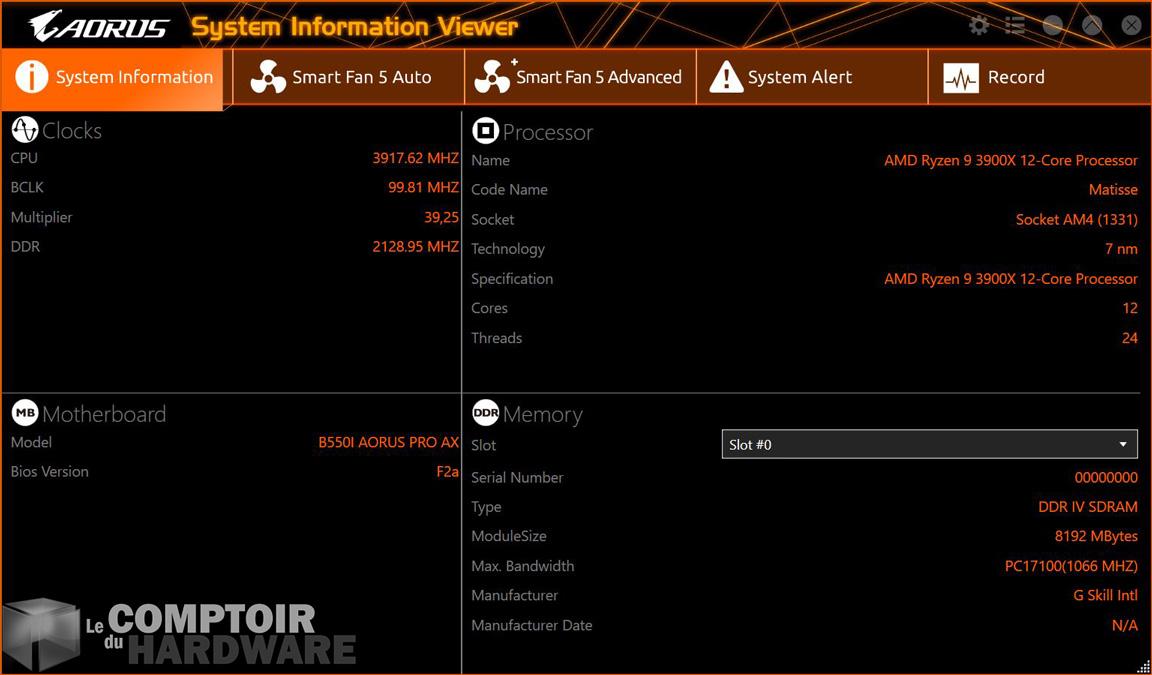Click the Socket AM4 (1331) value
Image resolution: width=1152 pixels, height=675 pixels.
tap(1076, 220)
